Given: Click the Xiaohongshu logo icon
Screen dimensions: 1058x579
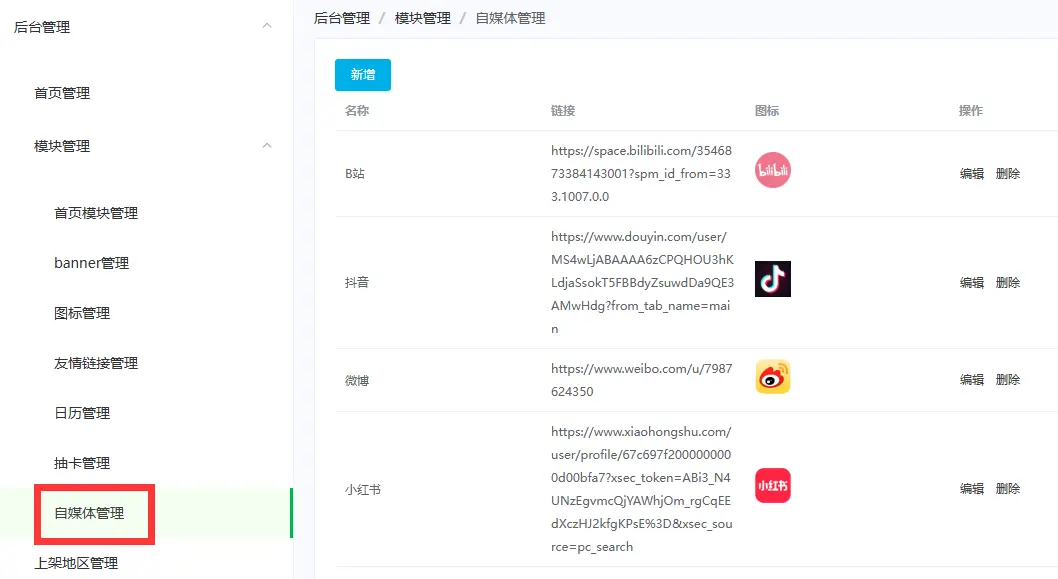Looking at the screenshot, I should pos(773,486).
